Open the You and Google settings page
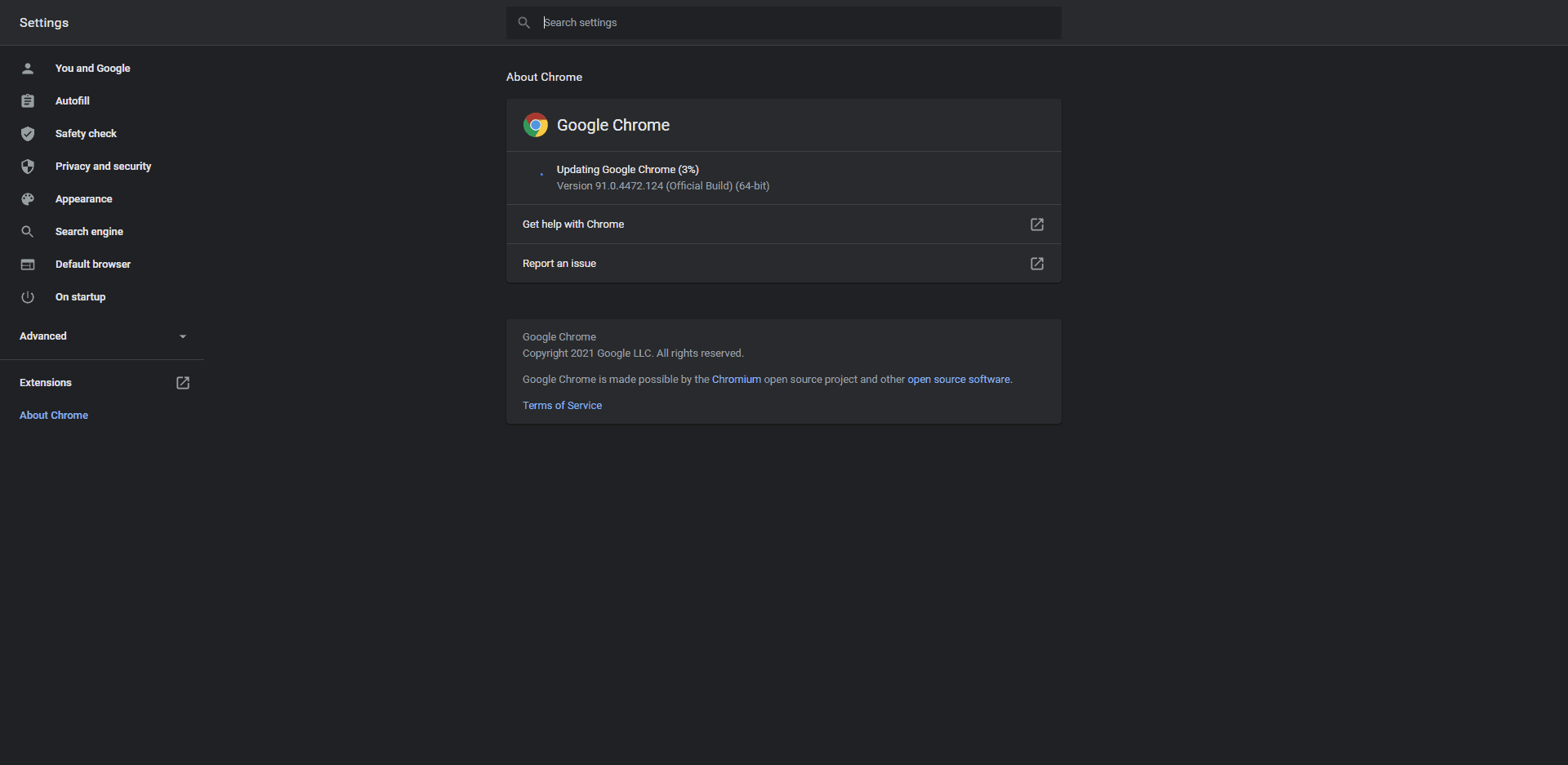1568x765 pixels. coord(92,69)
